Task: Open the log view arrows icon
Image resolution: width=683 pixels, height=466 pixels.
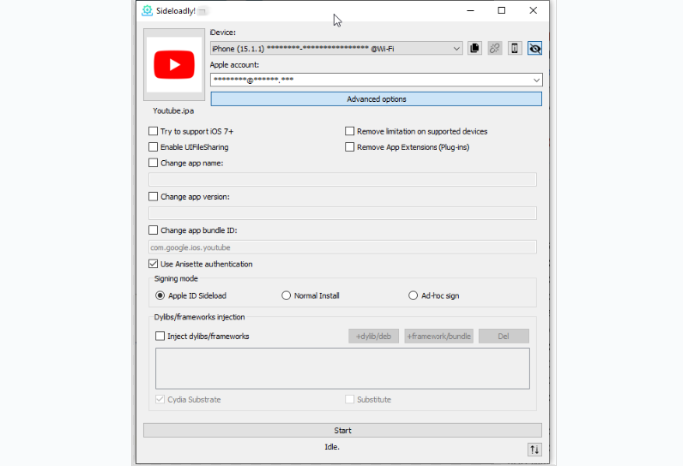Action: coord(533,450)
